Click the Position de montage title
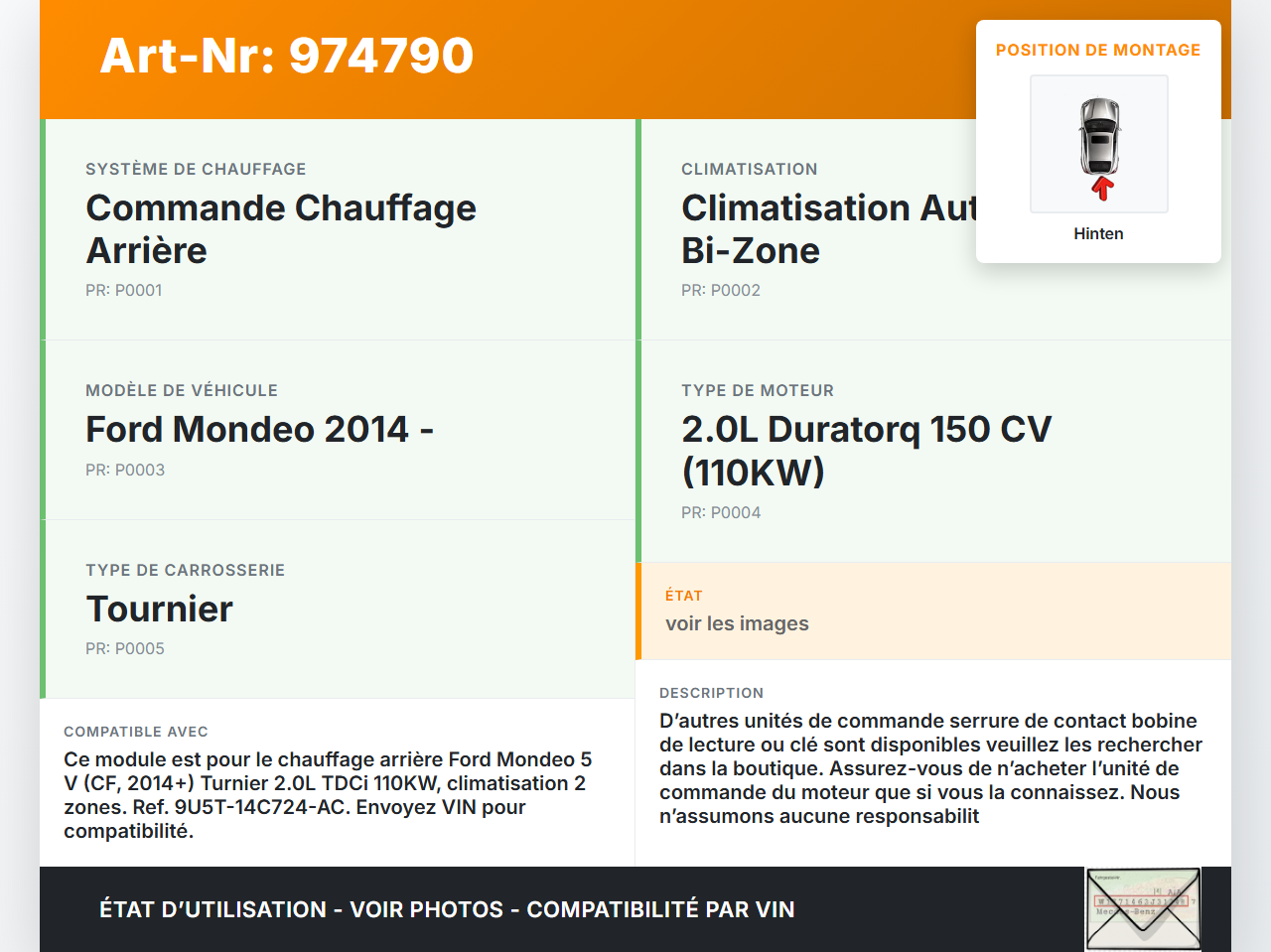Viewport: 1271px width, 952px height. [1098, 50]
